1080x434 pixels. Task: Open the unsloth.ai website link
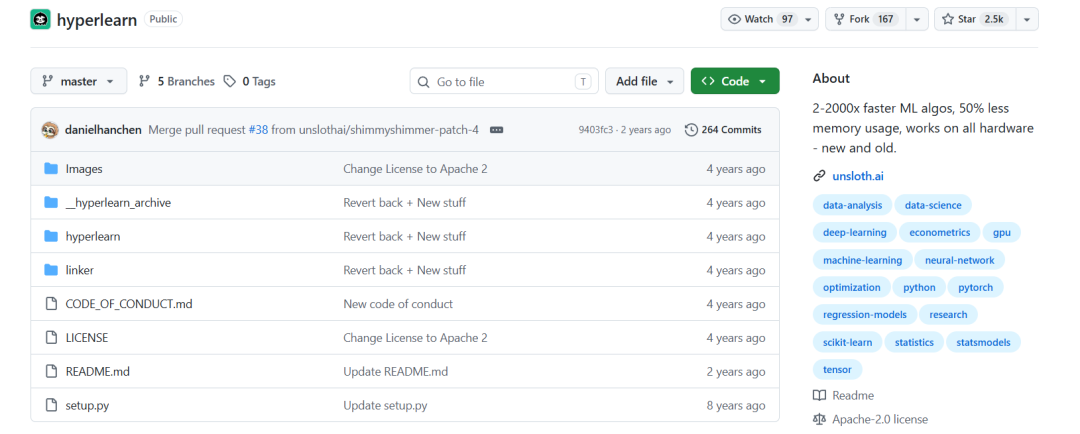tap(858, 176)
